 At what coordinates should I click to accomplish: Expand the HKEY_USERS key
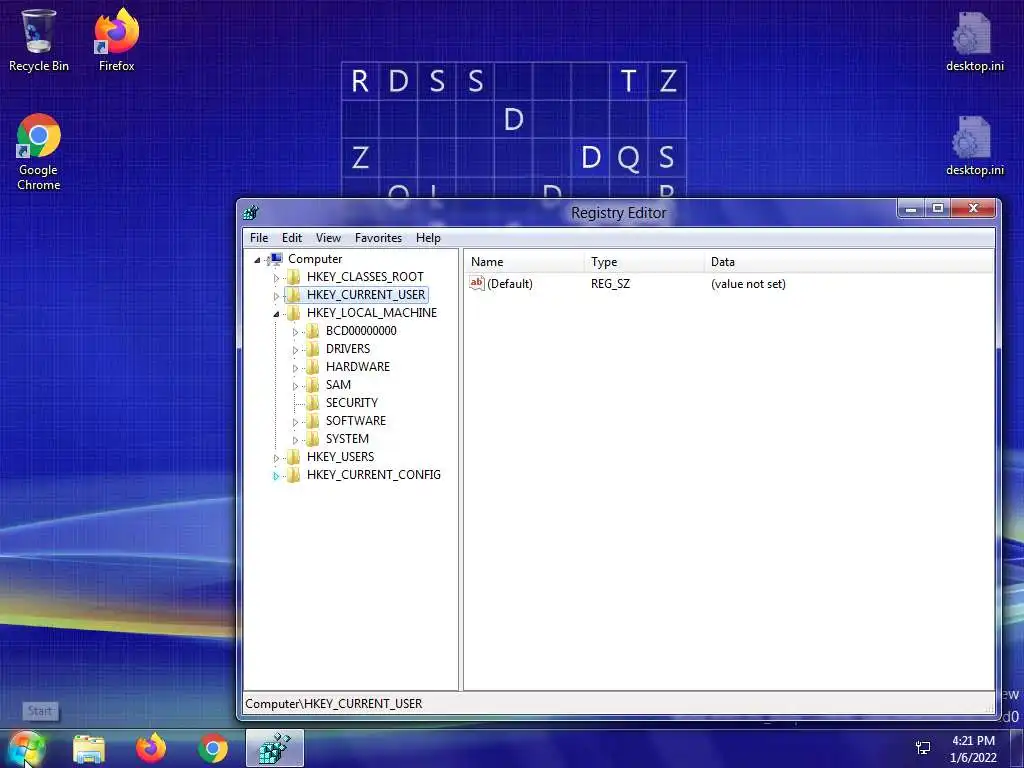276,458
